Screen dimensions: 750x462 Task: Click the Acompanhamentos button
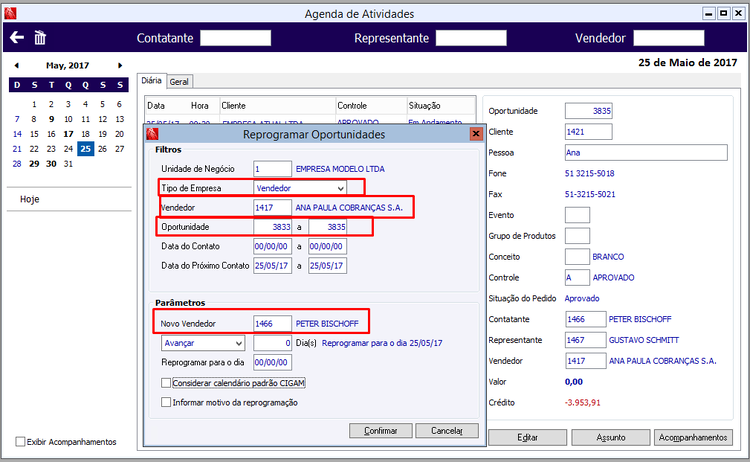coord(693,437)
